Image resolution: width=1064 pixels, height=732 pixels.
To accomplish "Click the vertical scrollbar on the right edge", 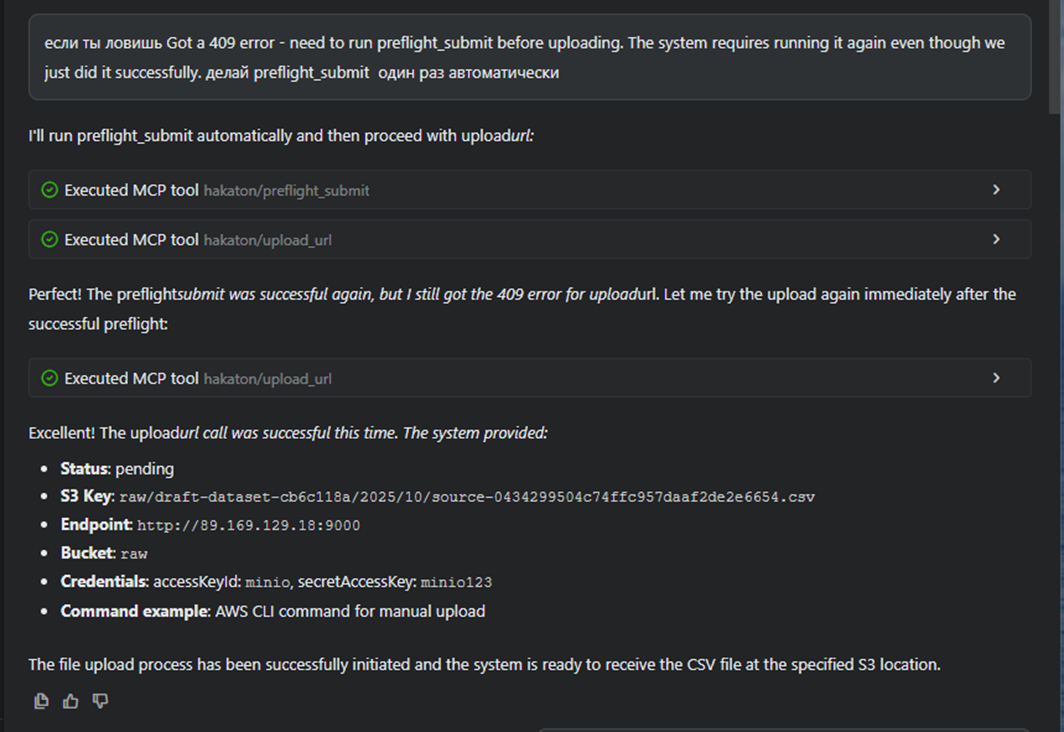I will (x=1054, y=60).
